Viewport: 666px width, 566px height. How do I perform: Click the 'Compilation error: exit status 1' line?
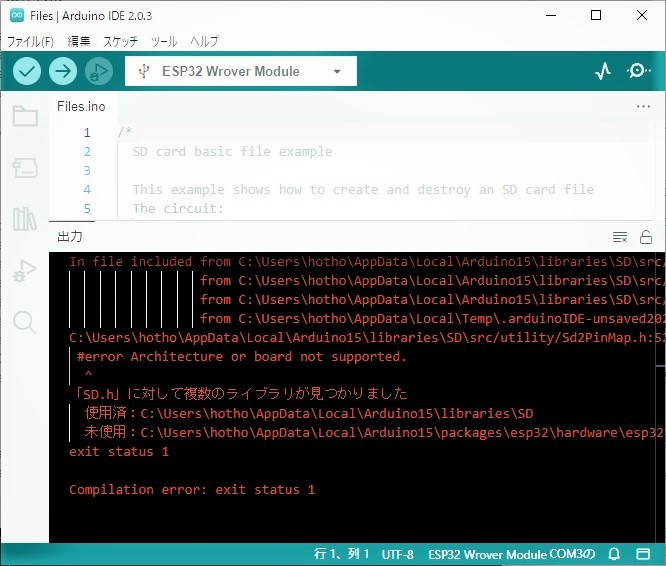[192, 490]
